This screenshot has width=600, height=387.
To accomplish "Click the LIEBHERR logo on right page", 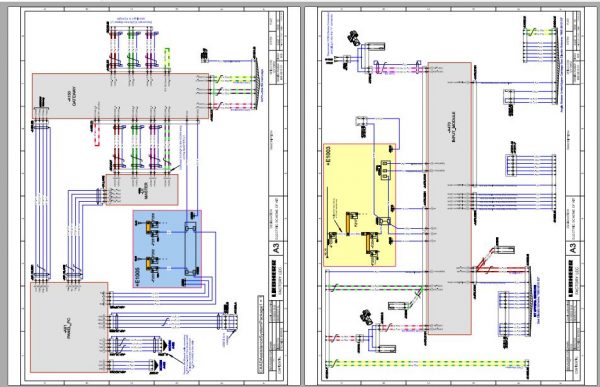I will pyautogui.click(x=572, y=279).
